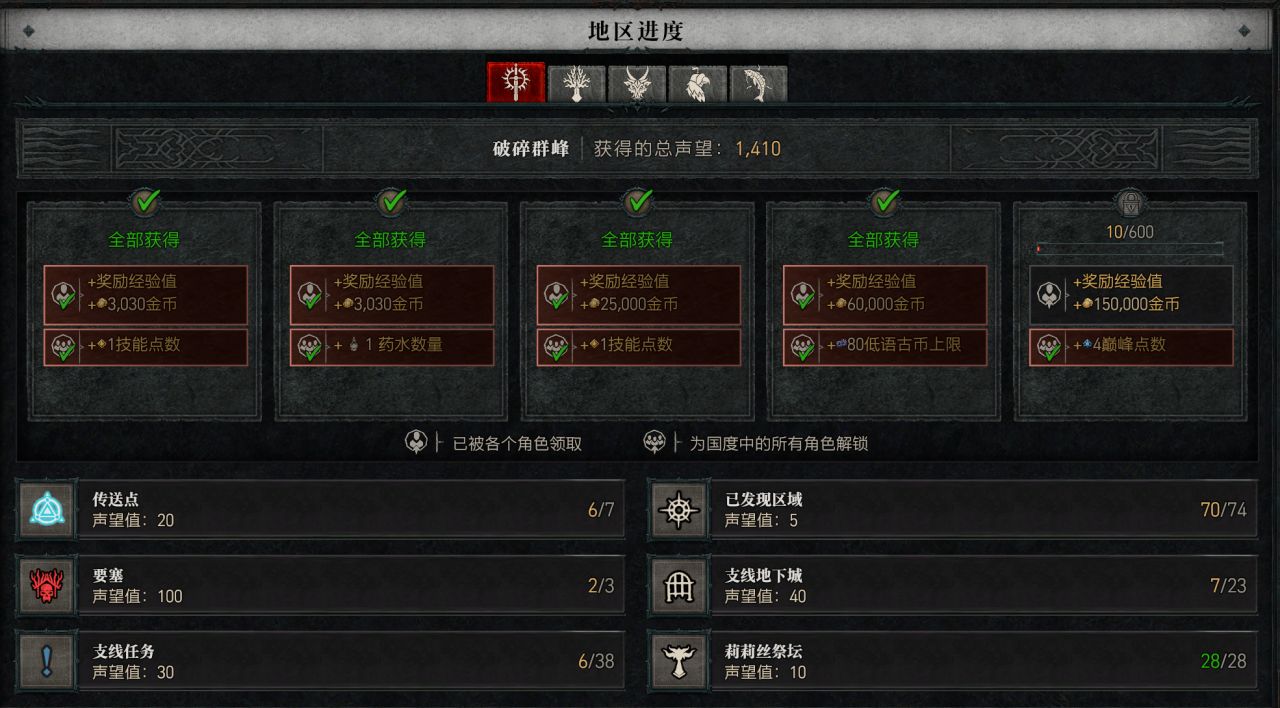Screen dimensions: 1280x708
Task: Click the 支线任务 exclamation mark icon
Action: point(47,661)
